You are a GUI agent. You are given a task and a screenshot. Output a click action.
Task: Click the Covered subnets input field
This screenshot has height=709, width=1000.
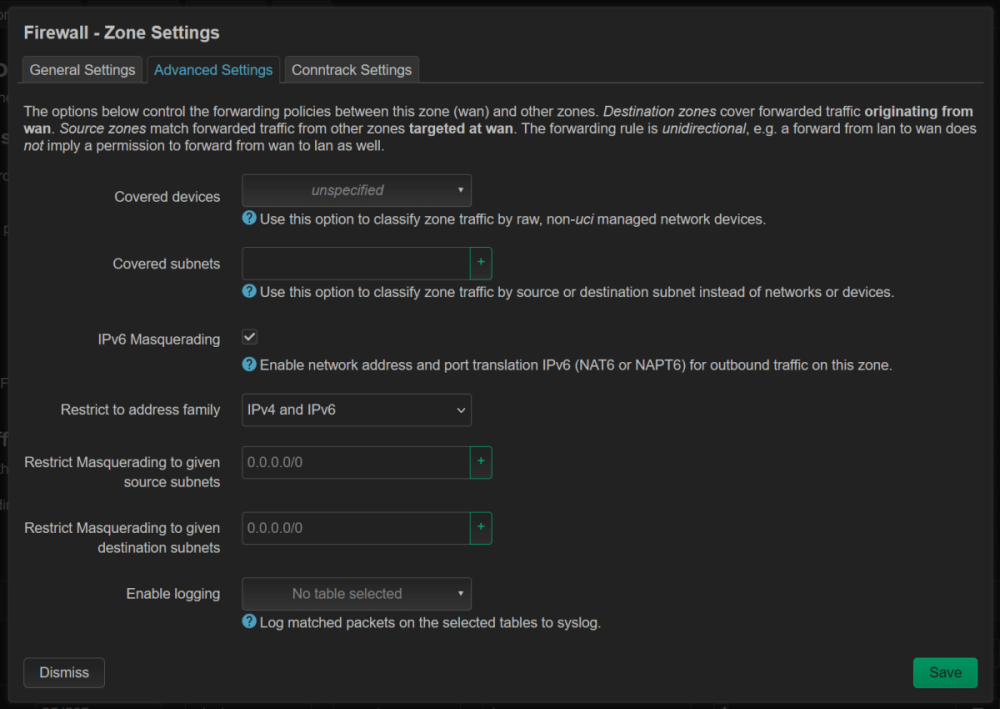(x=356, y=262)
